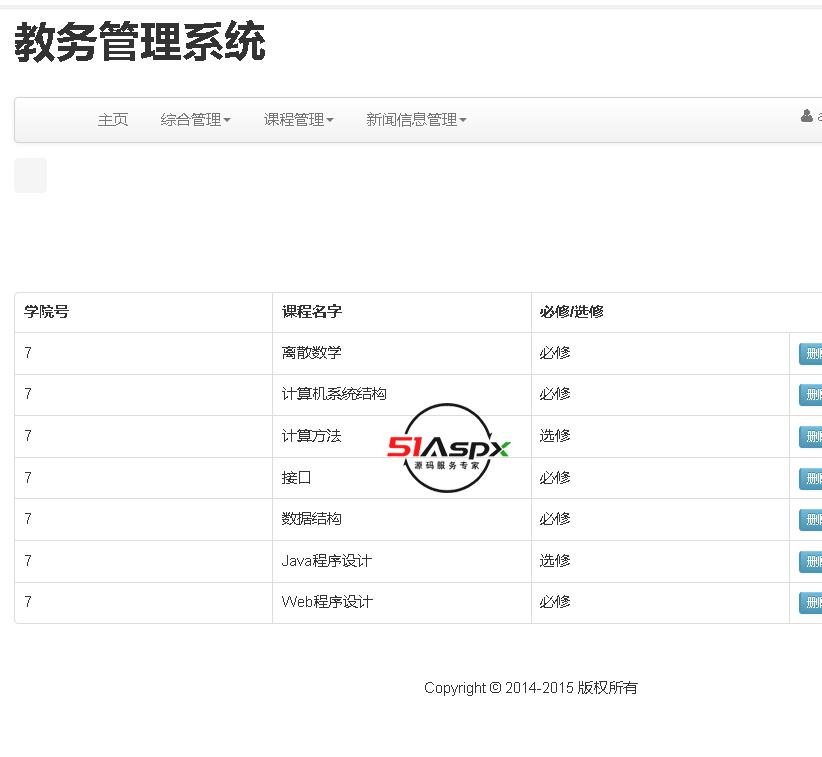Click the user profile icon in navbar
The width and height of the screenshot is (822, 757).
pyautogui.click(x=807, y=117)
